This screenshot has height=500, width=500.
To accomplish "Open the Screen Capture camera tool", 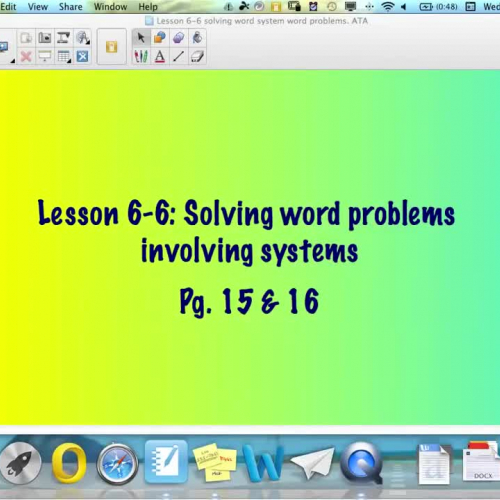I will pos(45,38).
